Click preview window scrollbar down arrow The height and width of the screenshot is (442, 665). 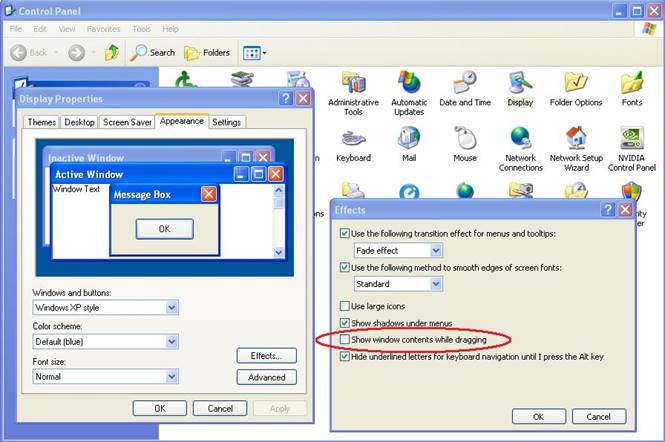point(279,252)
